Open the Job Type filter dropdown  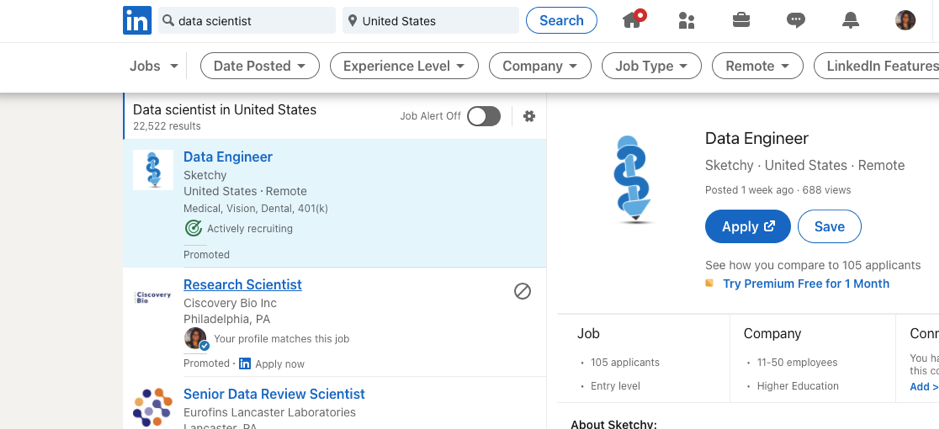(x=652, y=66)
